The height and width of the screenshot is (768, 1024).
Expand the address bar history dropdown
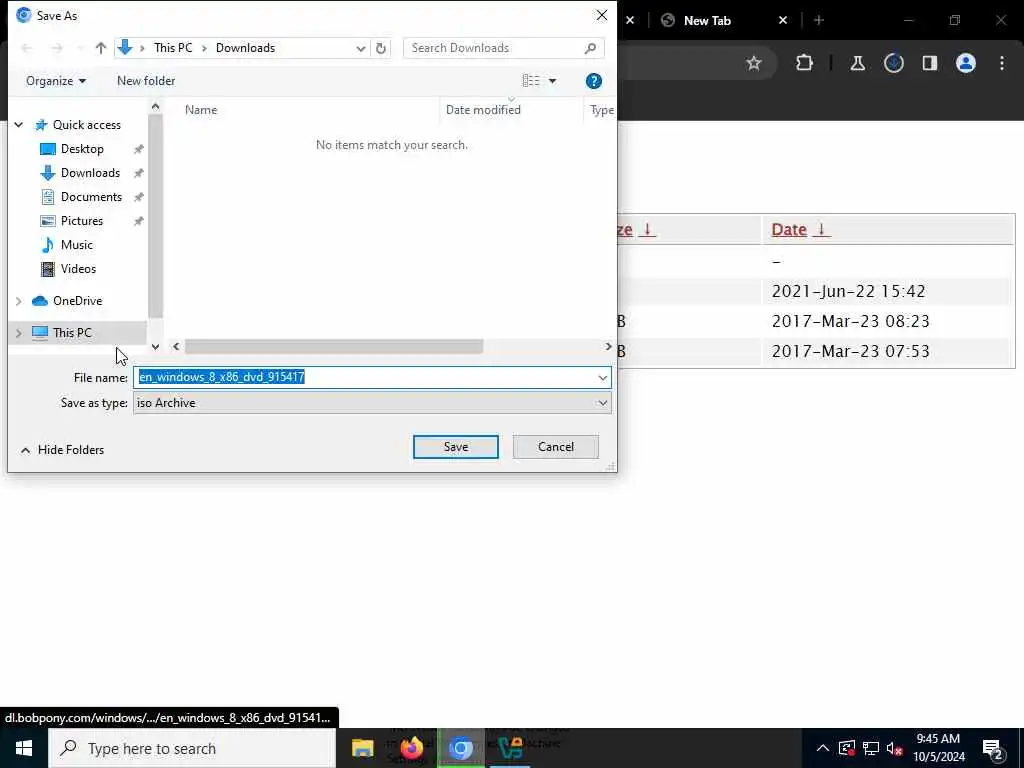pos(360,48)
